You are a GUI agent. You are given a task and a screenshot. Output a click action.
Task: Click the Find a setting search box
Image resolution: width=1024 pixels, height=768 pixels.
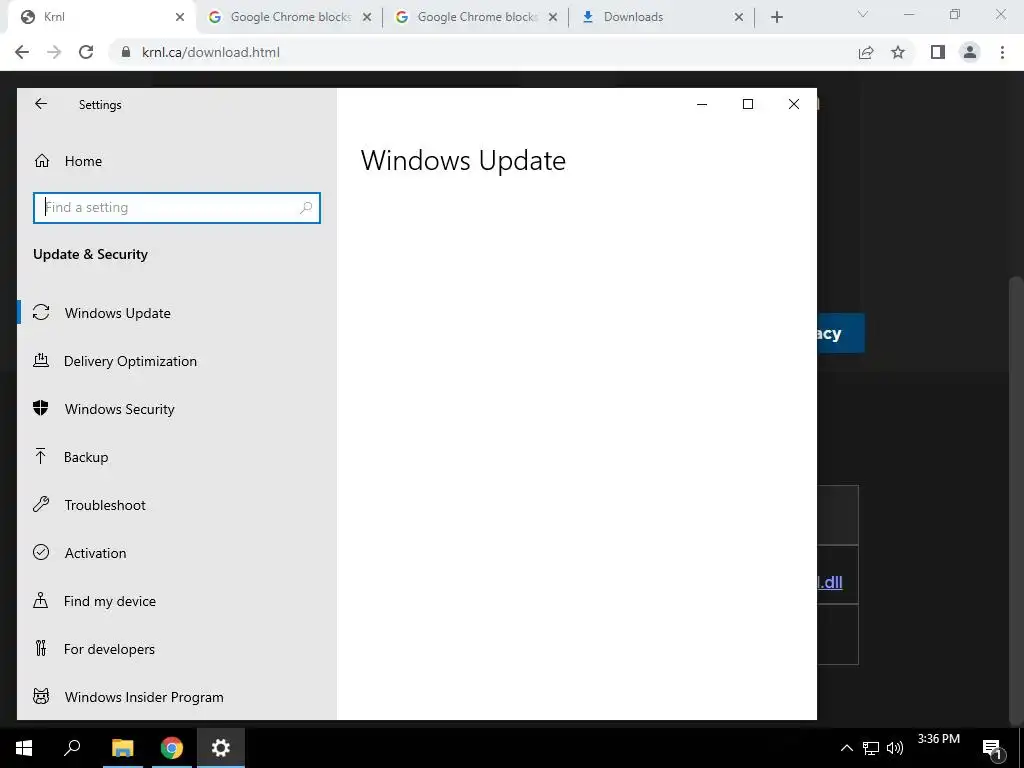tap(176, 208)
